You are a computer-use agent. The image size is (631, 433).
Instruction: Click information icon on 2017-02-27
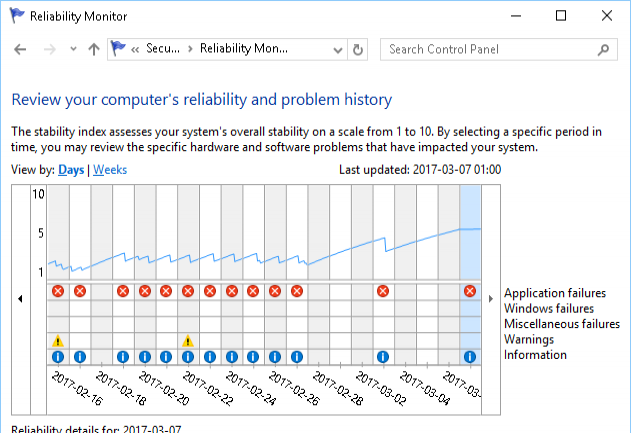point(297,357)
